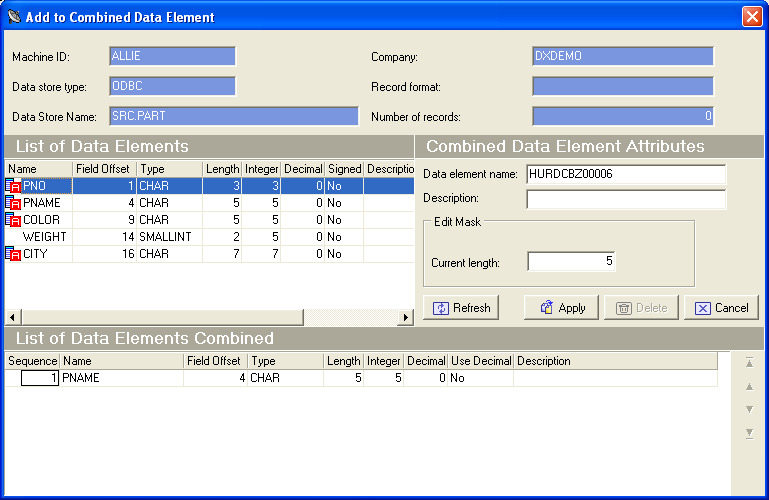Click the move-up arrow icon

[x=749, y=386]
